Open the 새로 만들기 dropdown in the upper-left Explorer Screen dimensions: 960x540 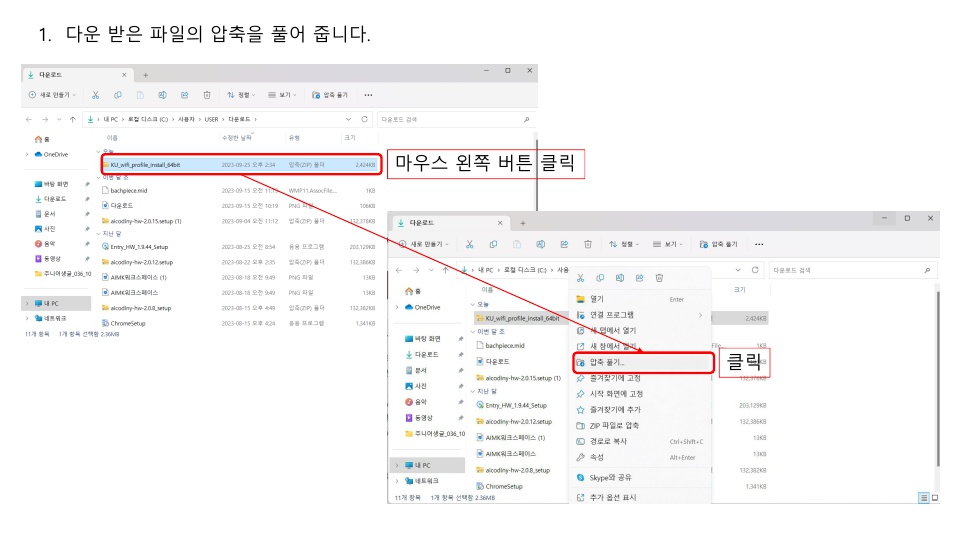[52, 95]
